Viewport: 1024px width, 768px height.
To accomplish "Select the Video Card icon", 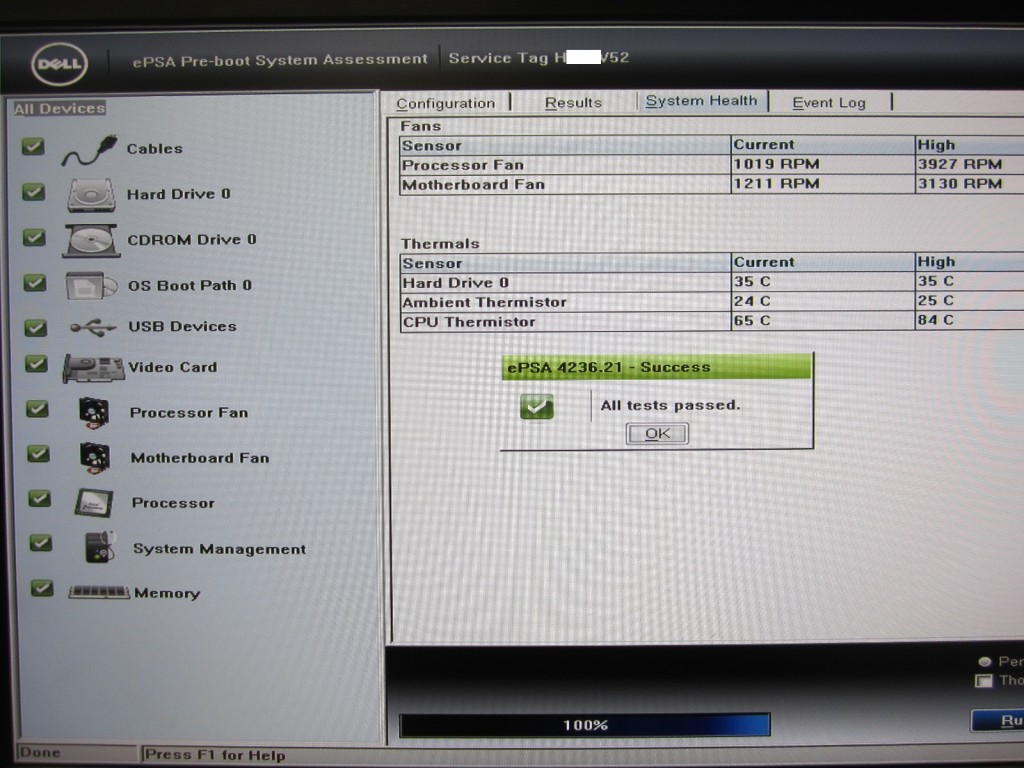I will (93, 368).
